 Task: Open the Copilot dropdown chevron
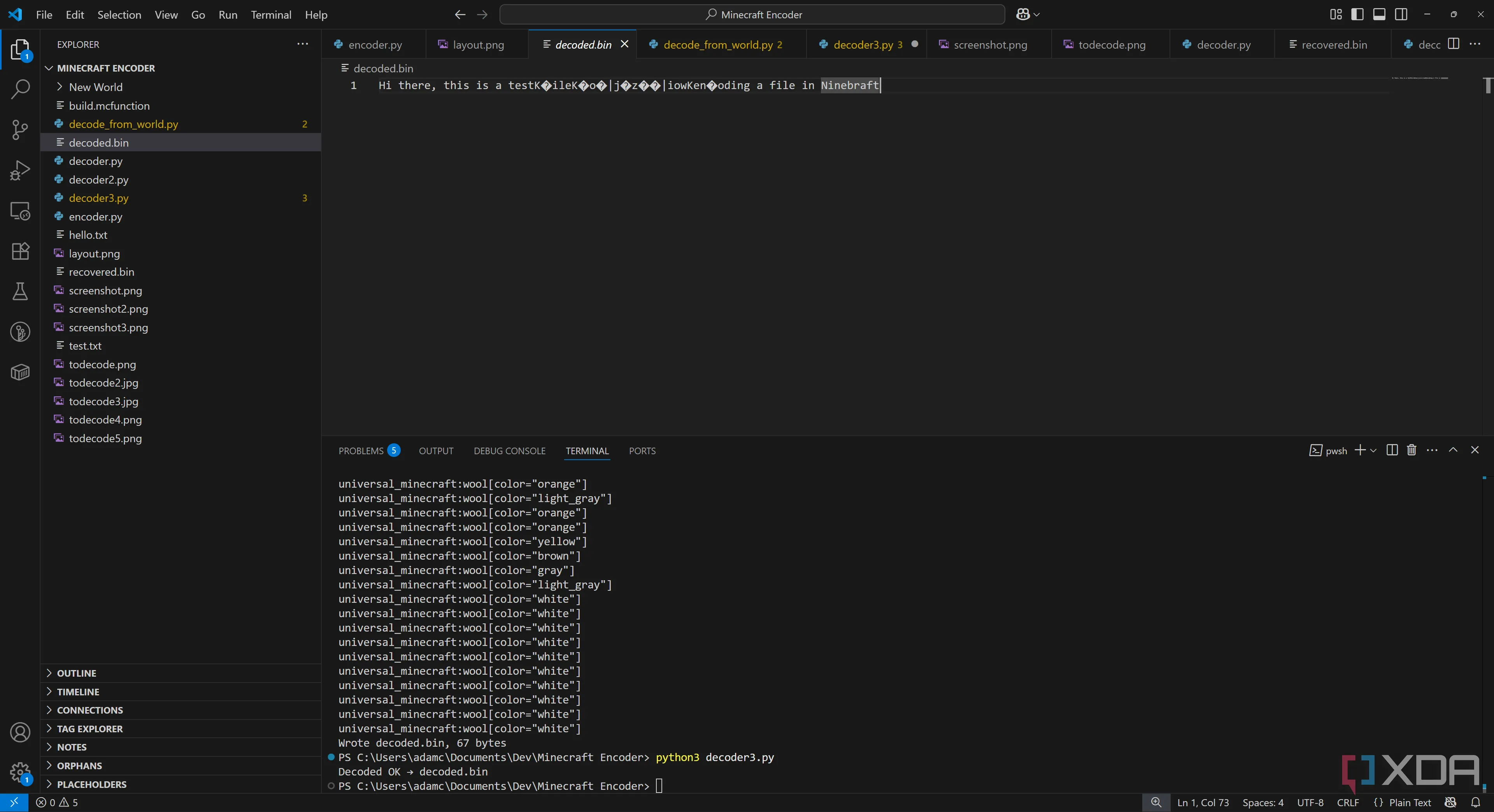coord(1037,14)
